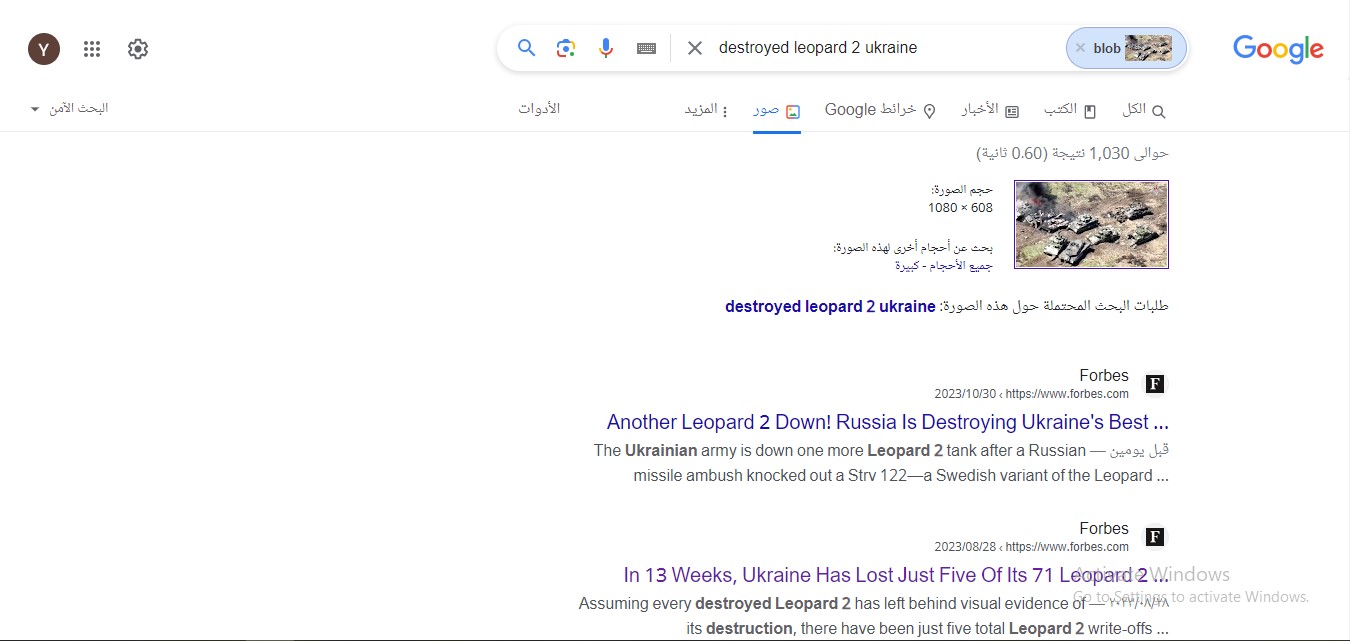Image resolution: width=1350 pixels, height=641 pixels.
Task: Go to Google home via logo
Action: pyautogui.click(x=1278, y=48)
